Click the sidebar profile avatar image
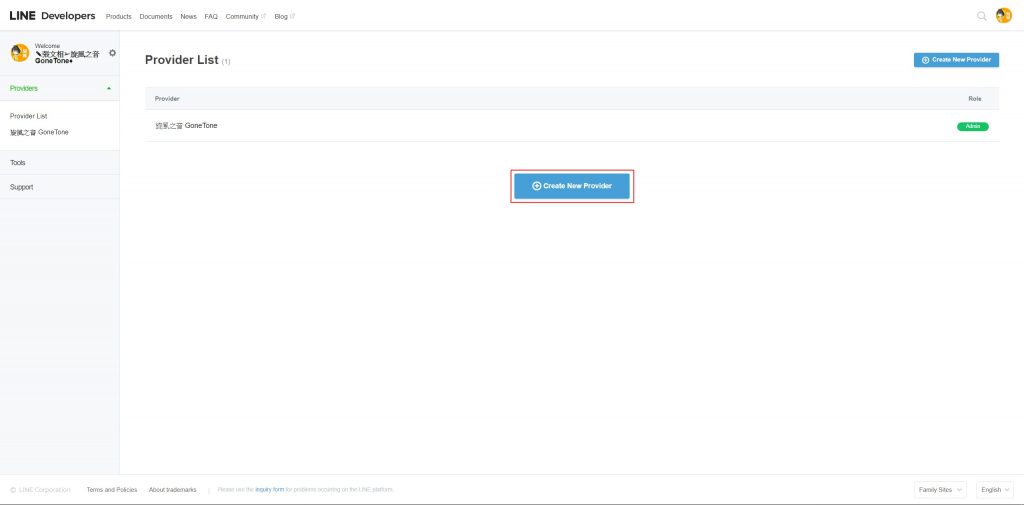Viewport: 1024px width, 505px height. tap(20, 53)
